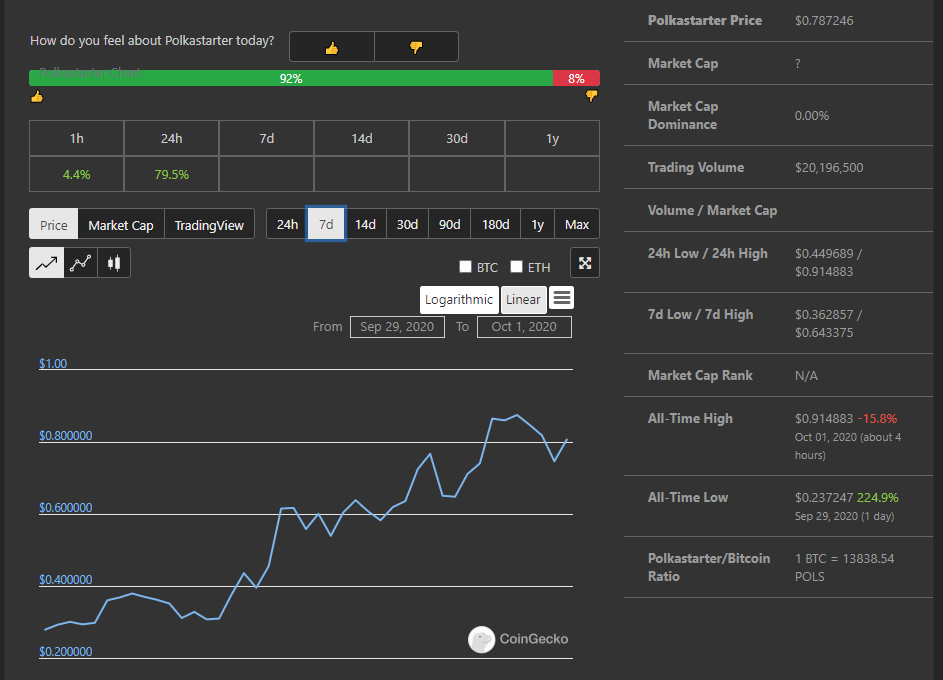Click Trading Volume value $20,196,500

829,168
